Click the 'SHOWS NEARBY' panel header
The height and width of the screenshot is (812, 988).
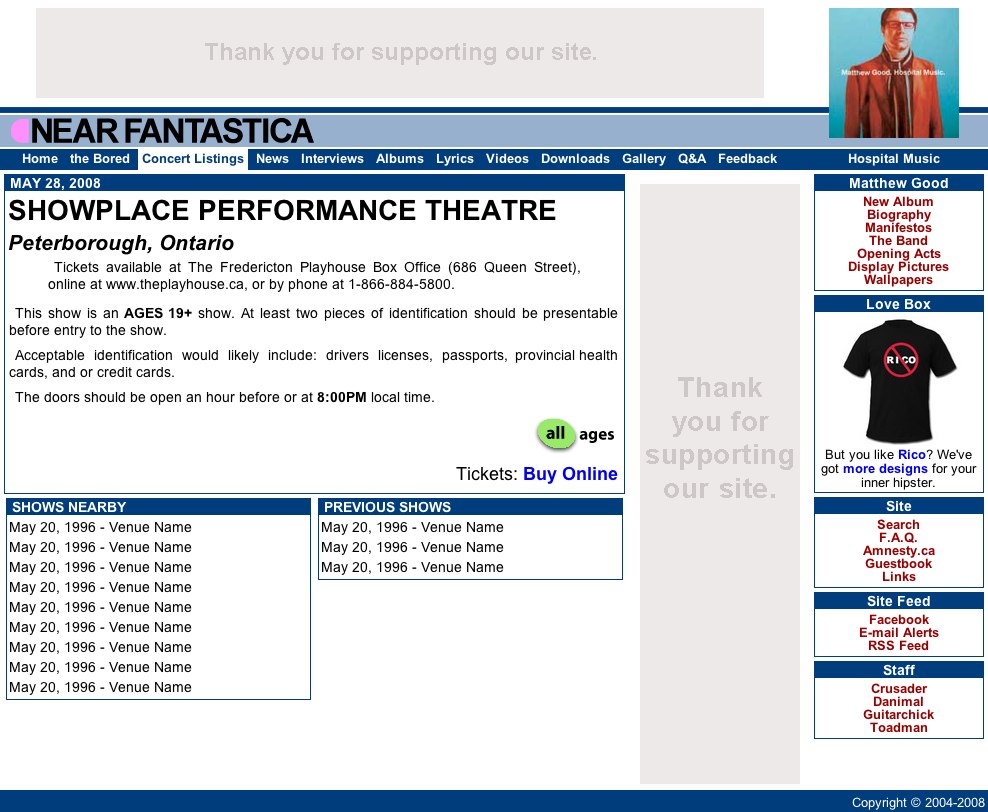pos(158,507)
